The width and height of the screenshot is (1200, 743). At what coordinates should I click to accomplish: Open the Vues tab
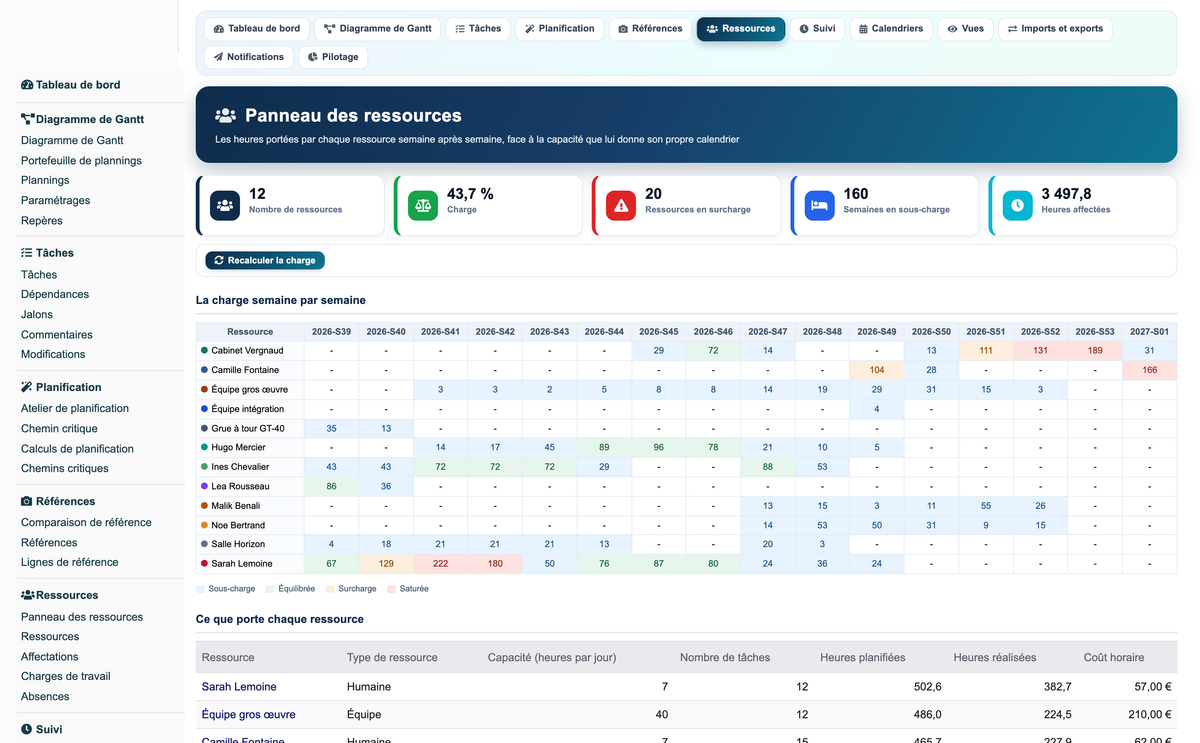(x=966, y=29)
